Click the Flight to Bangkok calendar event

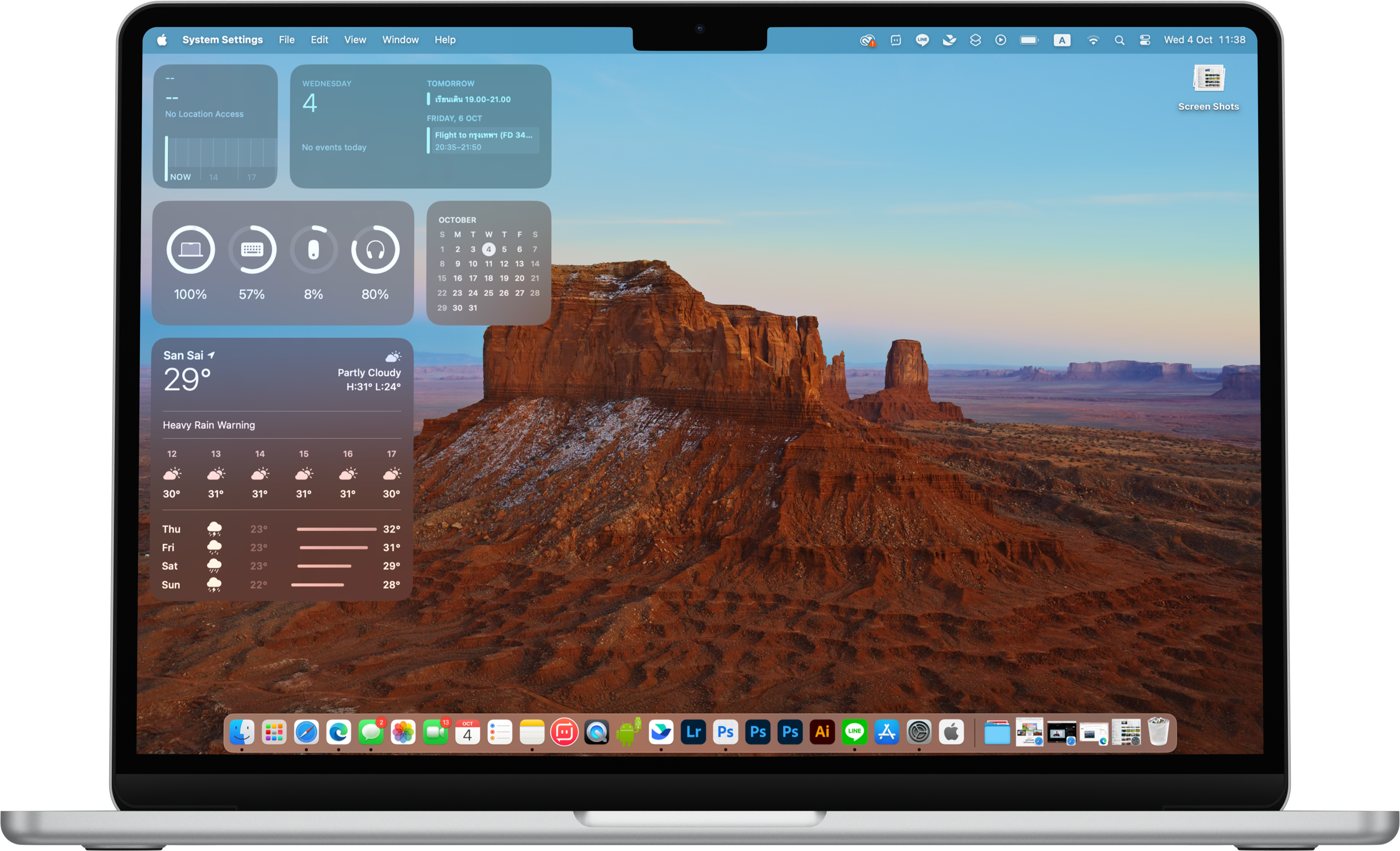pos(483,140)
